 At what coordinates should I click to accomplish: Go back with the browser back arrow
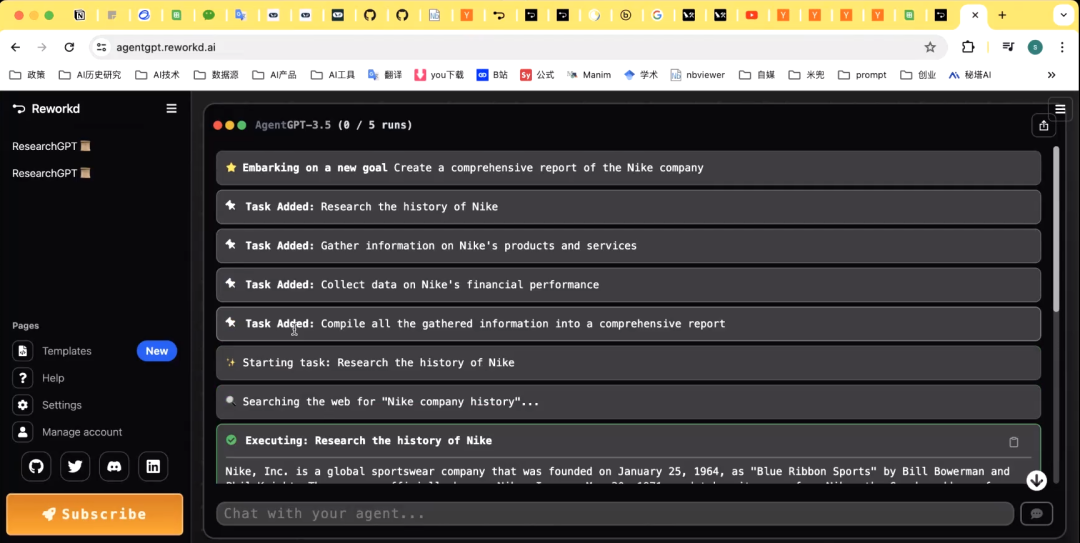pos(16,47)
